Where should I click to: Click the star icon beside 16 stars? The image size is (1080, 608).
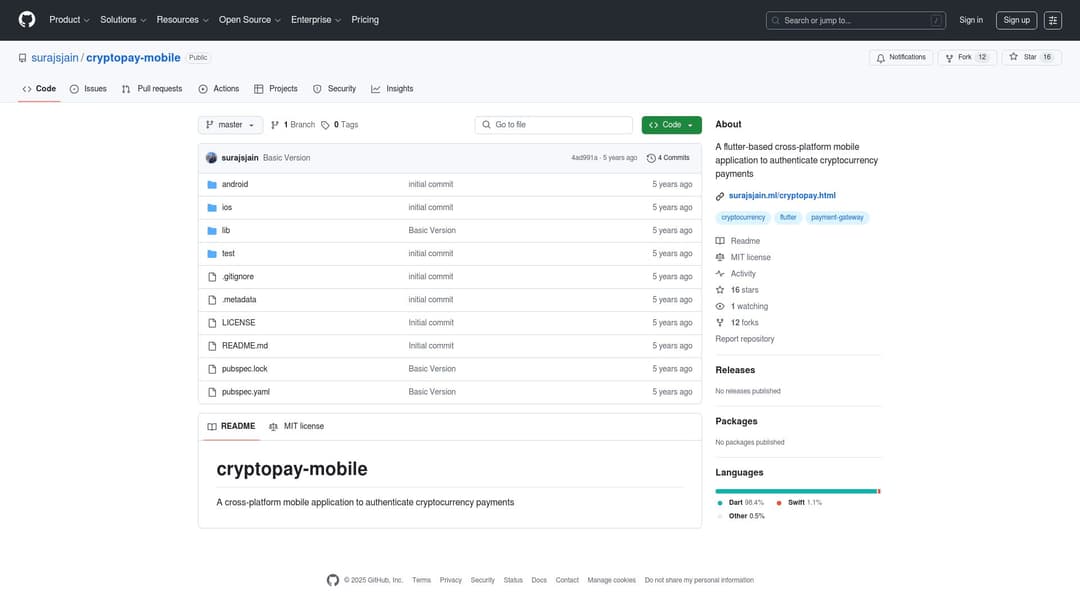click(x=720, y=290)
